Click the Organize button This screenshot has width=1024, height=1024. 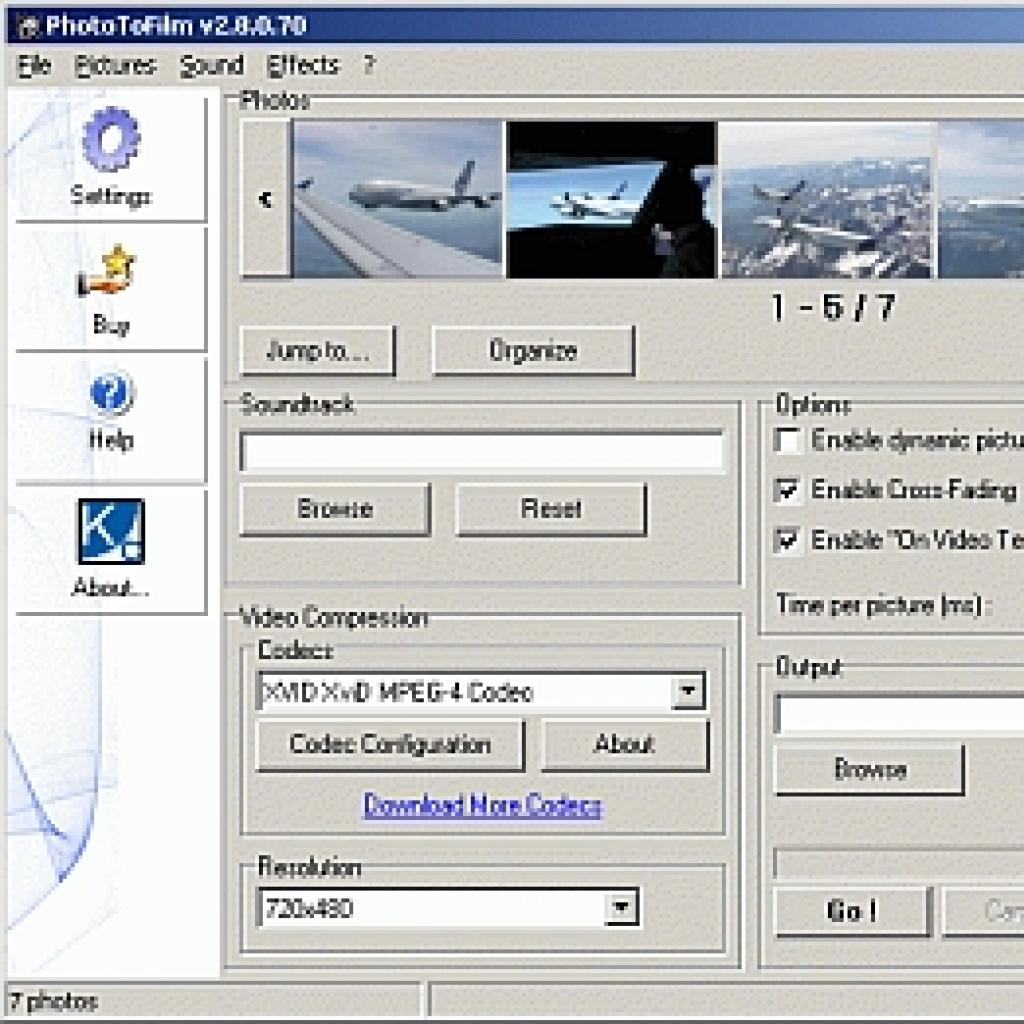(x=533, y=351)
